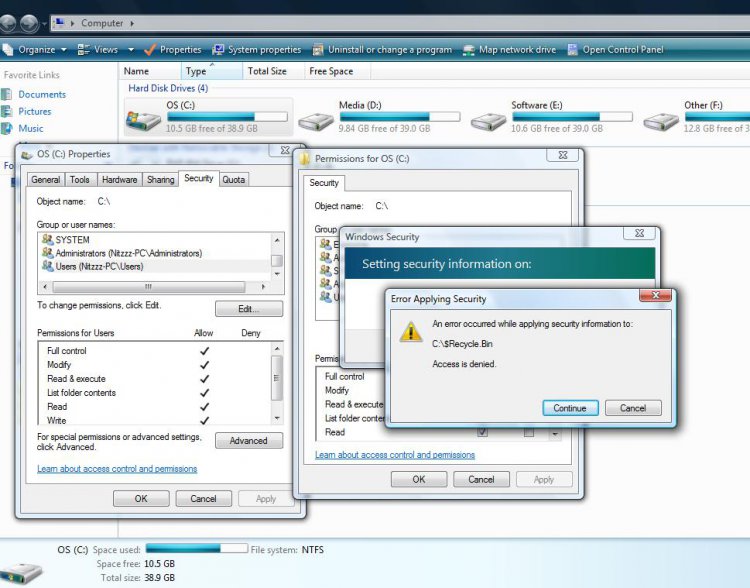Click the Edit... button in OS (C:) Properties

(249, 309)
